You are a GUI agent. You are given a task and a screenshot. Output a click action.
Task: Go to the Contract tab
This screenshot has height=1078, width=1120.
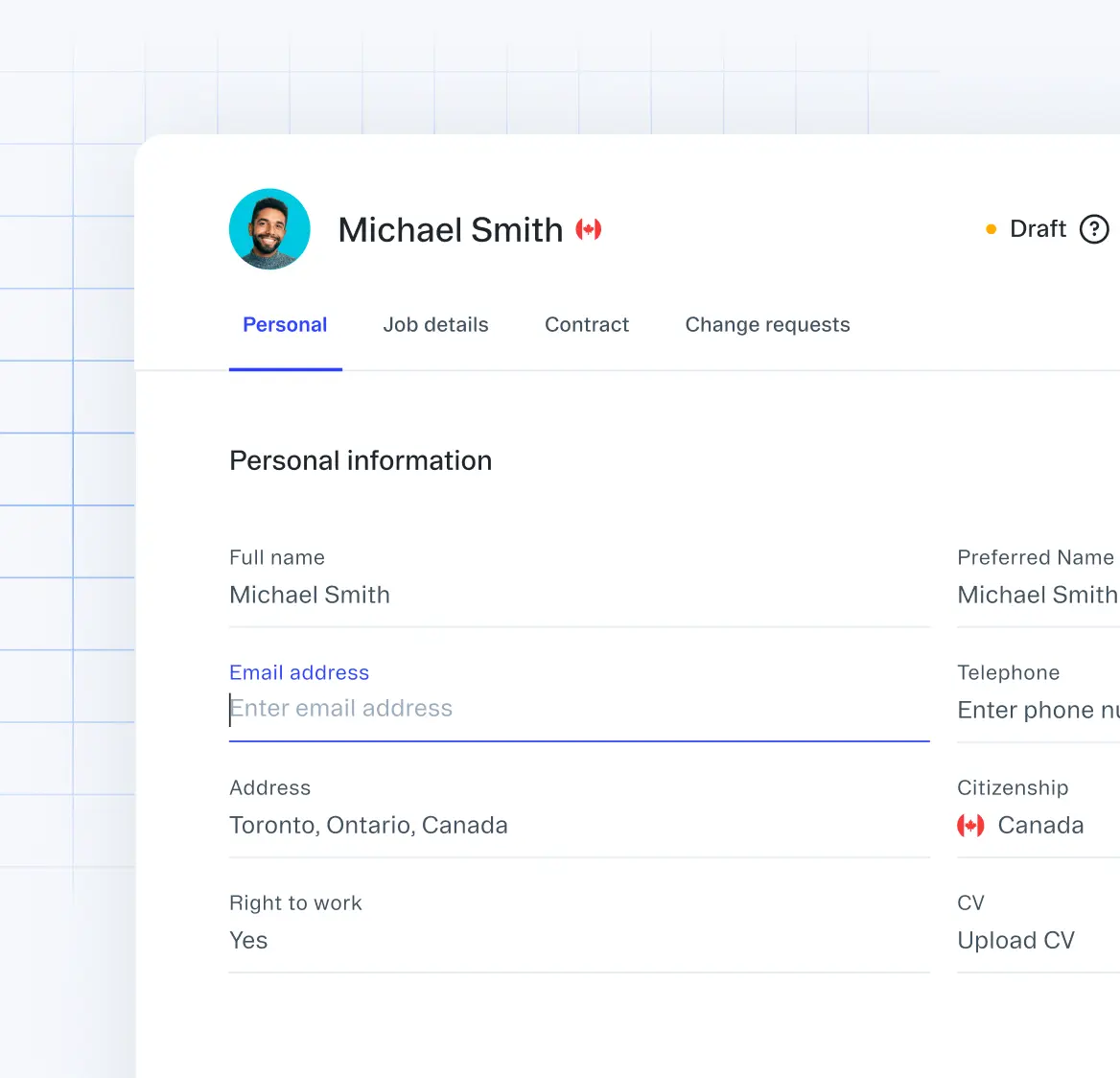click(587, 325)
